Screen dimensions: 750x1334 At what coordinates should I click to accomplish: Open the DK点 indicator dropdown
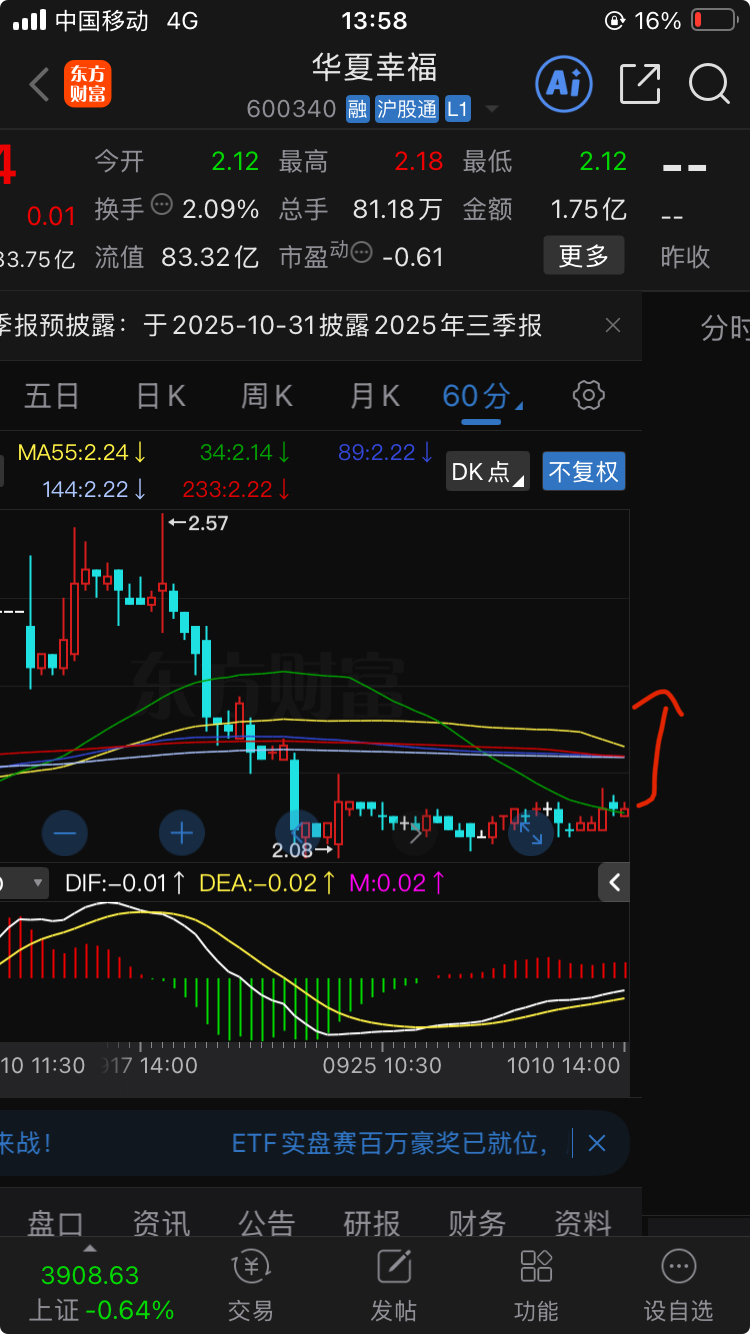click(x=488, y=471)
